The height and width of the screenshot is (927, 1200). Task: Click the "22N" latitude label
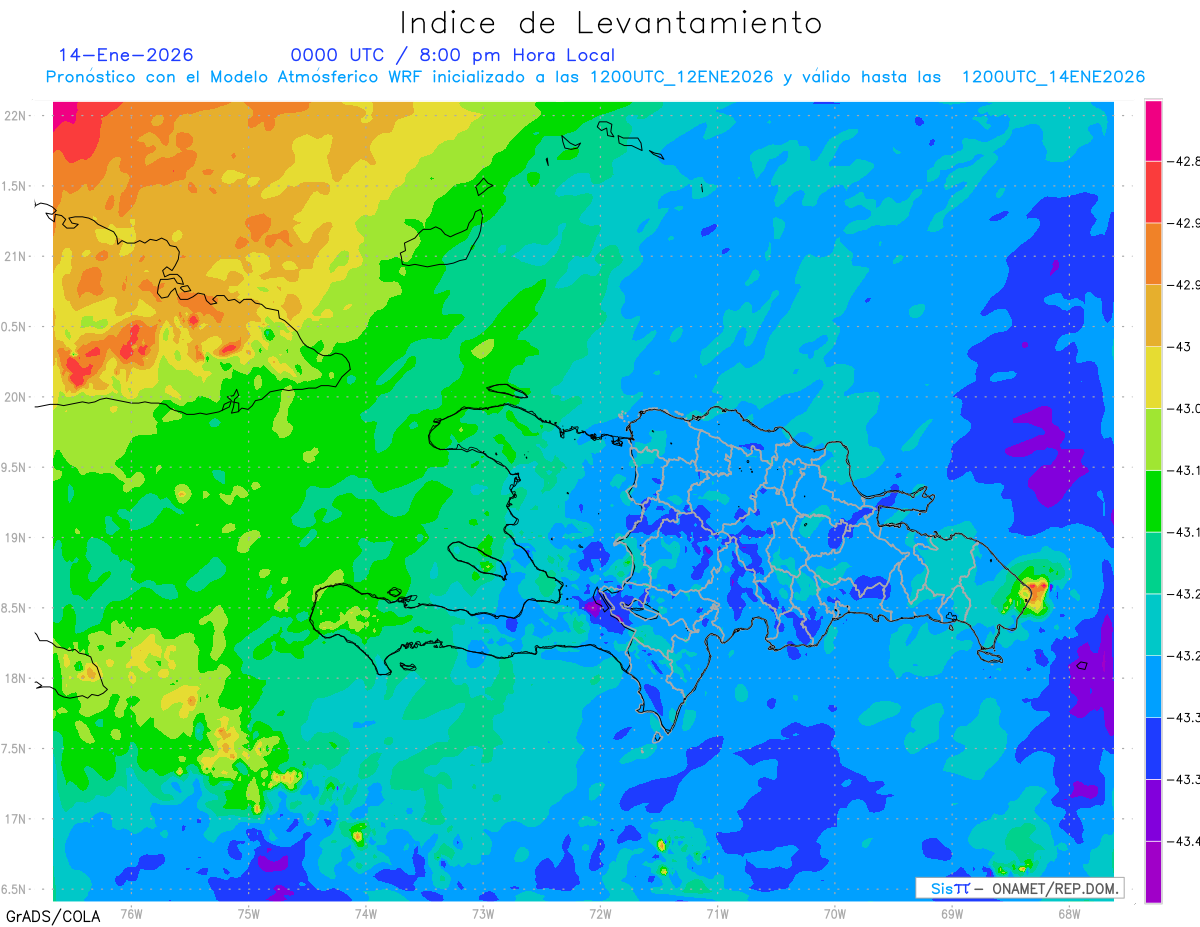coord(16,116)
